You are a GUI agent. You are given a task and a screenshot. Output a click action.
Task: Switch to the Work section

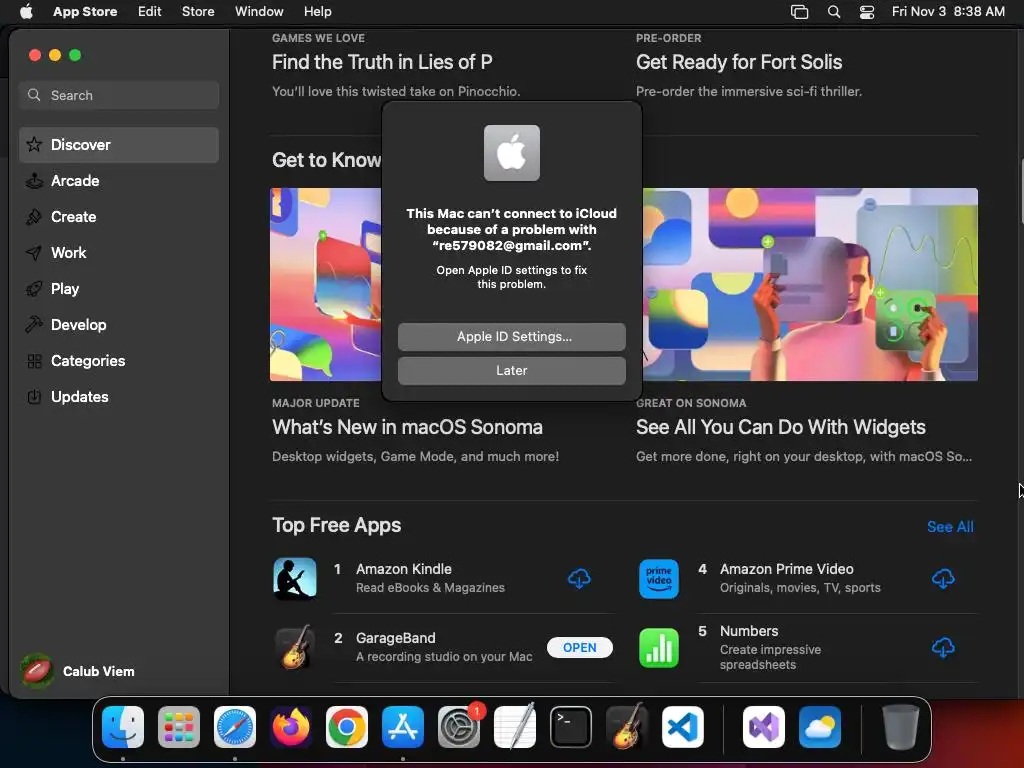click(119, 253)
